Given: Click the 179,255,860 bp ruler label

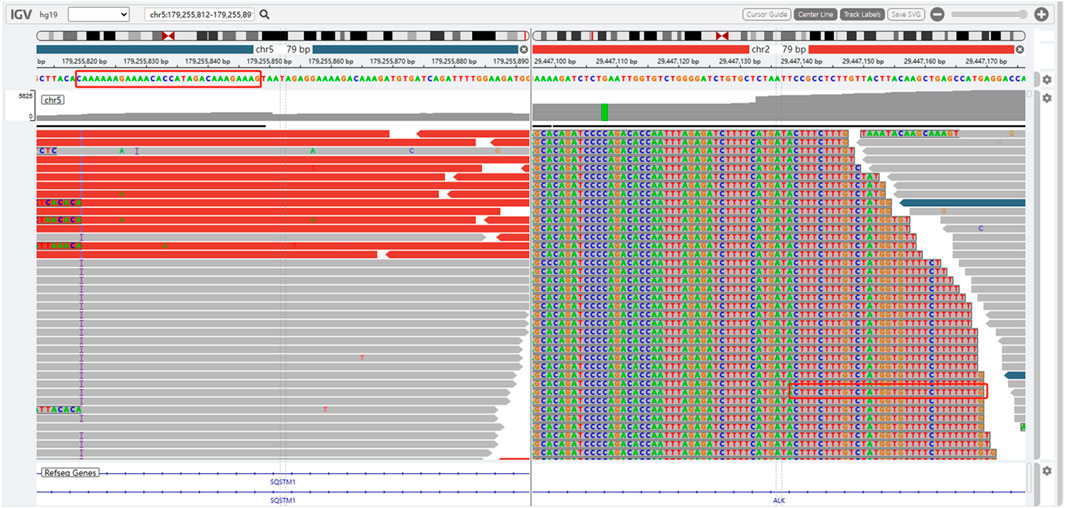Looking at the screenshot, I should pyautogui.click(x=332, y=61).
